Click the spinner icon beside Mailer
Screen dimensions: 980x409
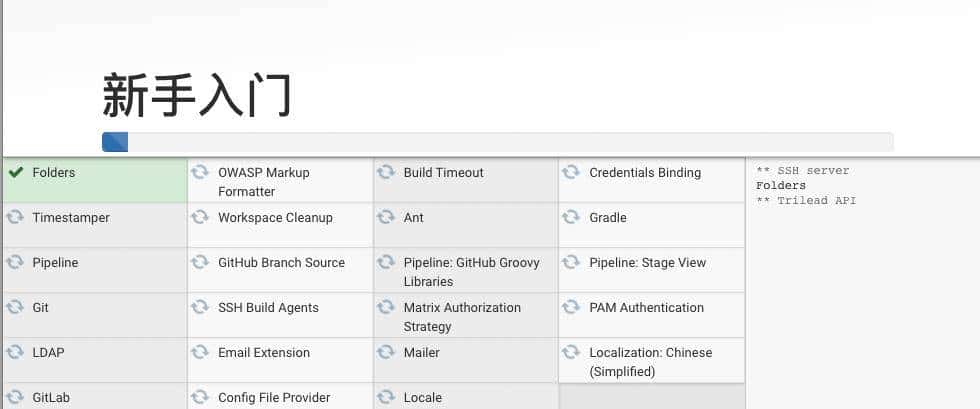pos(386,352)
